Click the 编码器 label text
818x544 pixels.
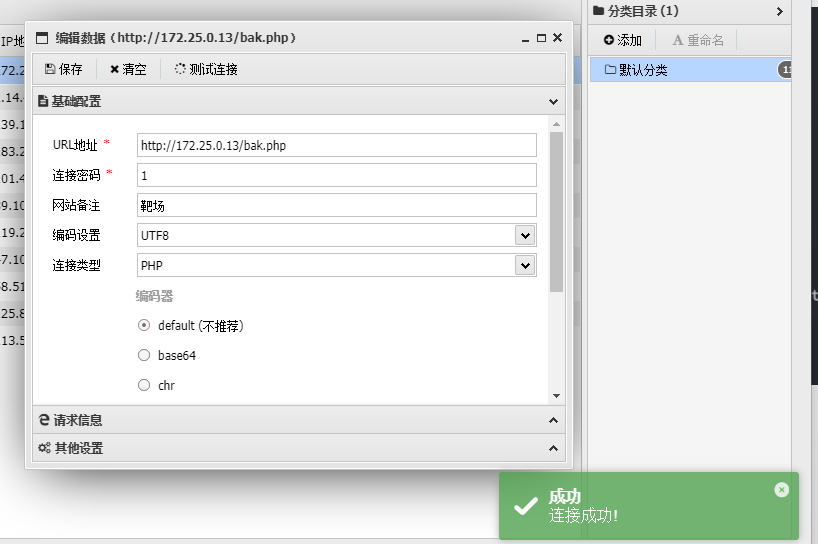(154, 296)
